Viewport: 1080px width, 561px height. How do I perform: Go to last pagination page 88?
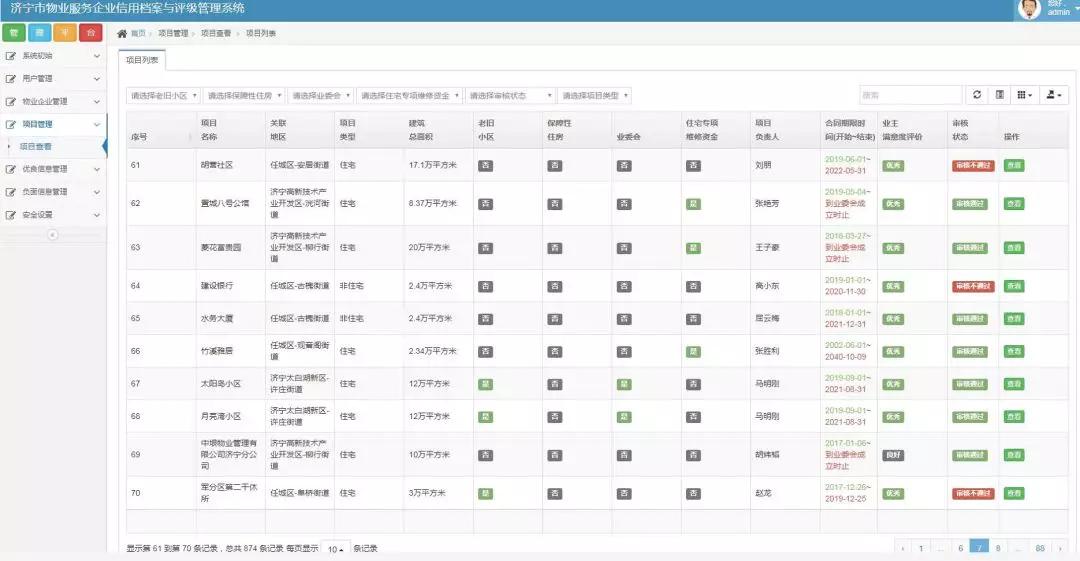(x=1040, y=549)
